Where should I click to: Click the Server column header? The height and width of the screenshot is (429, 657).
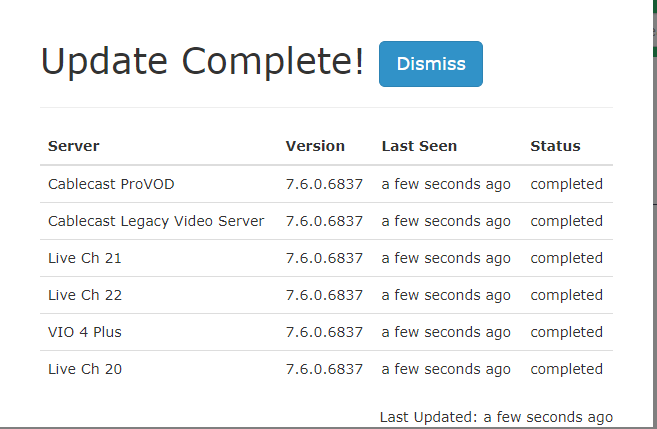[74, 146]
